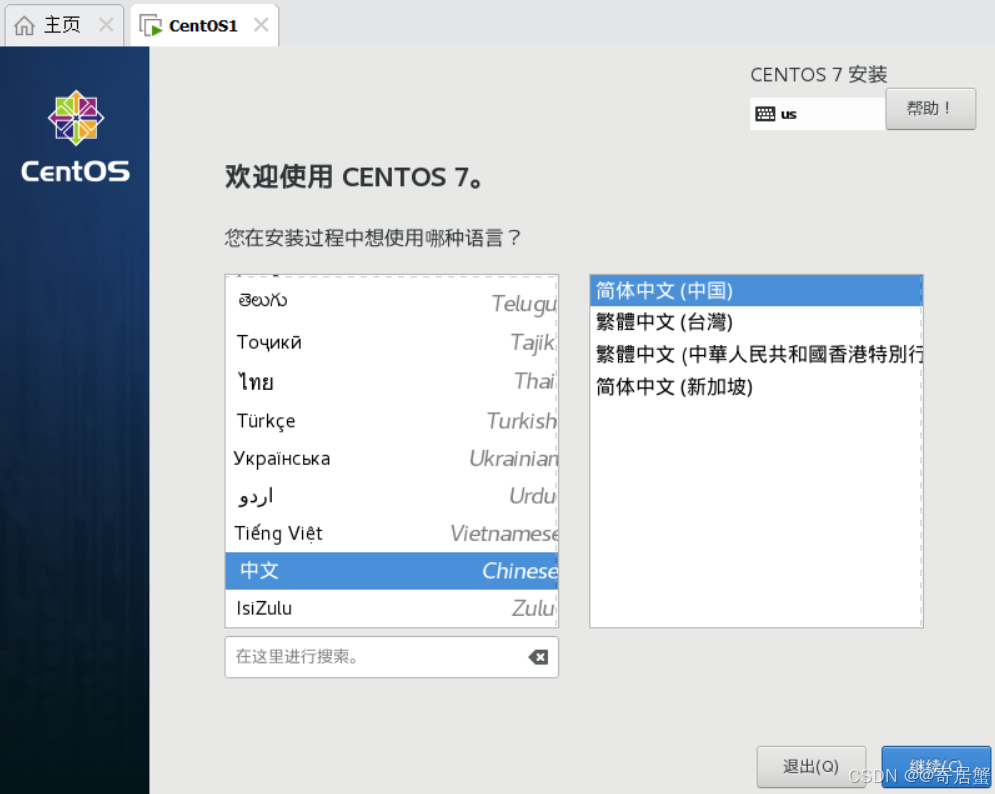This screenshot has width=995, height=794.
Task: Click the us keyboard layout indicator
Action: pos(817,114)
